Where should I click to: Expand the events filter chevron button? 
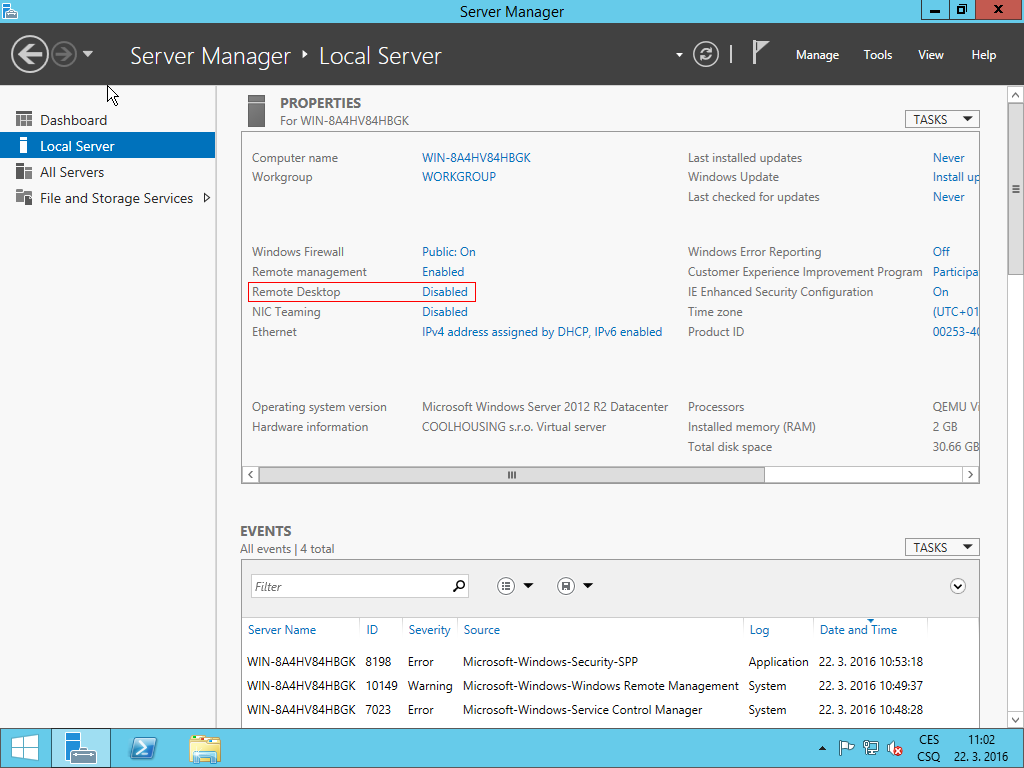[x=957, y=586]
